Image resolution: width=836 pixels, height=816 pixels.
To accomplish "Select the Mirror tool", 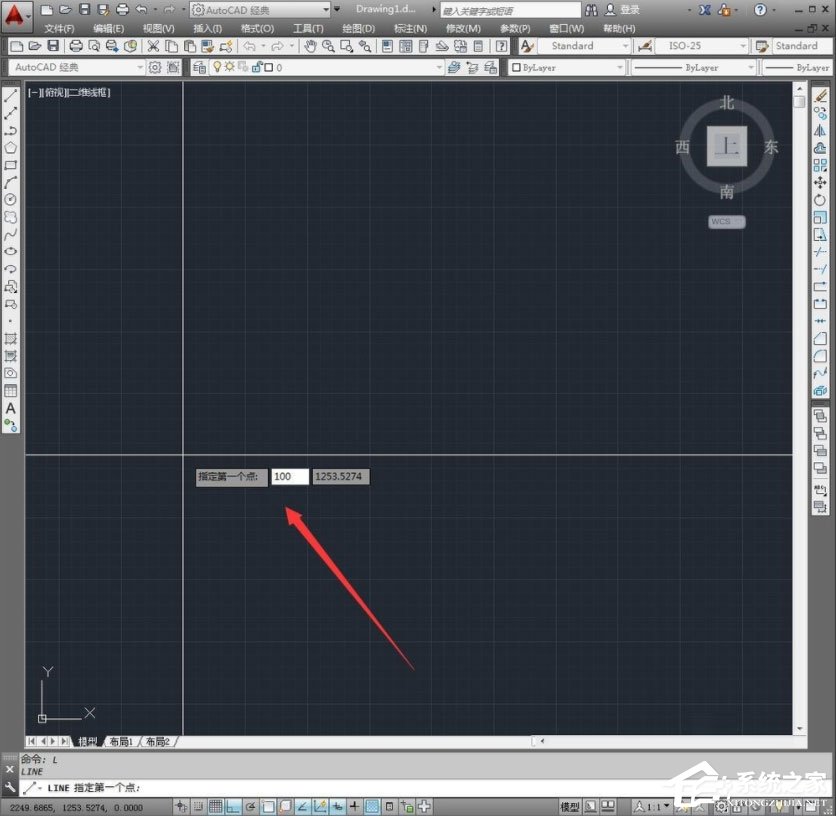I will pos(820,131).
